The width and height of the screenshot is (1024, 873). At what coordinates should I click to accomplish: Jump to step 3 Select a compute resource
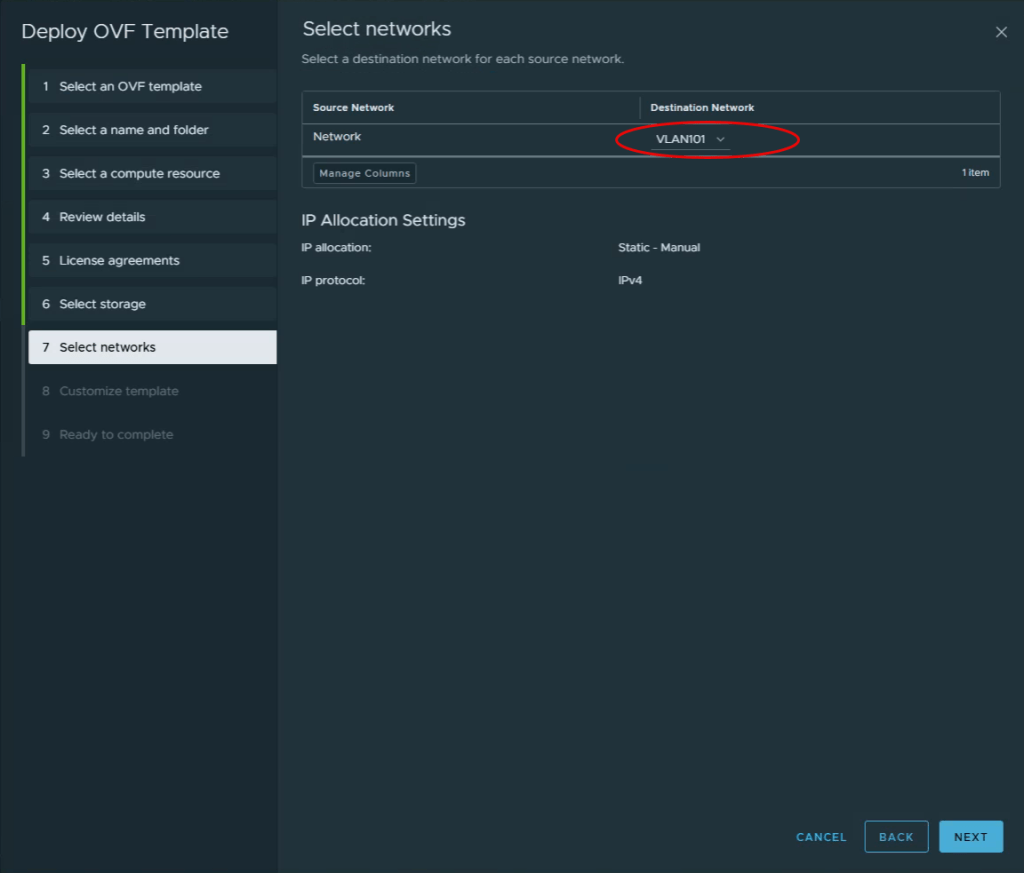(139, 174)
